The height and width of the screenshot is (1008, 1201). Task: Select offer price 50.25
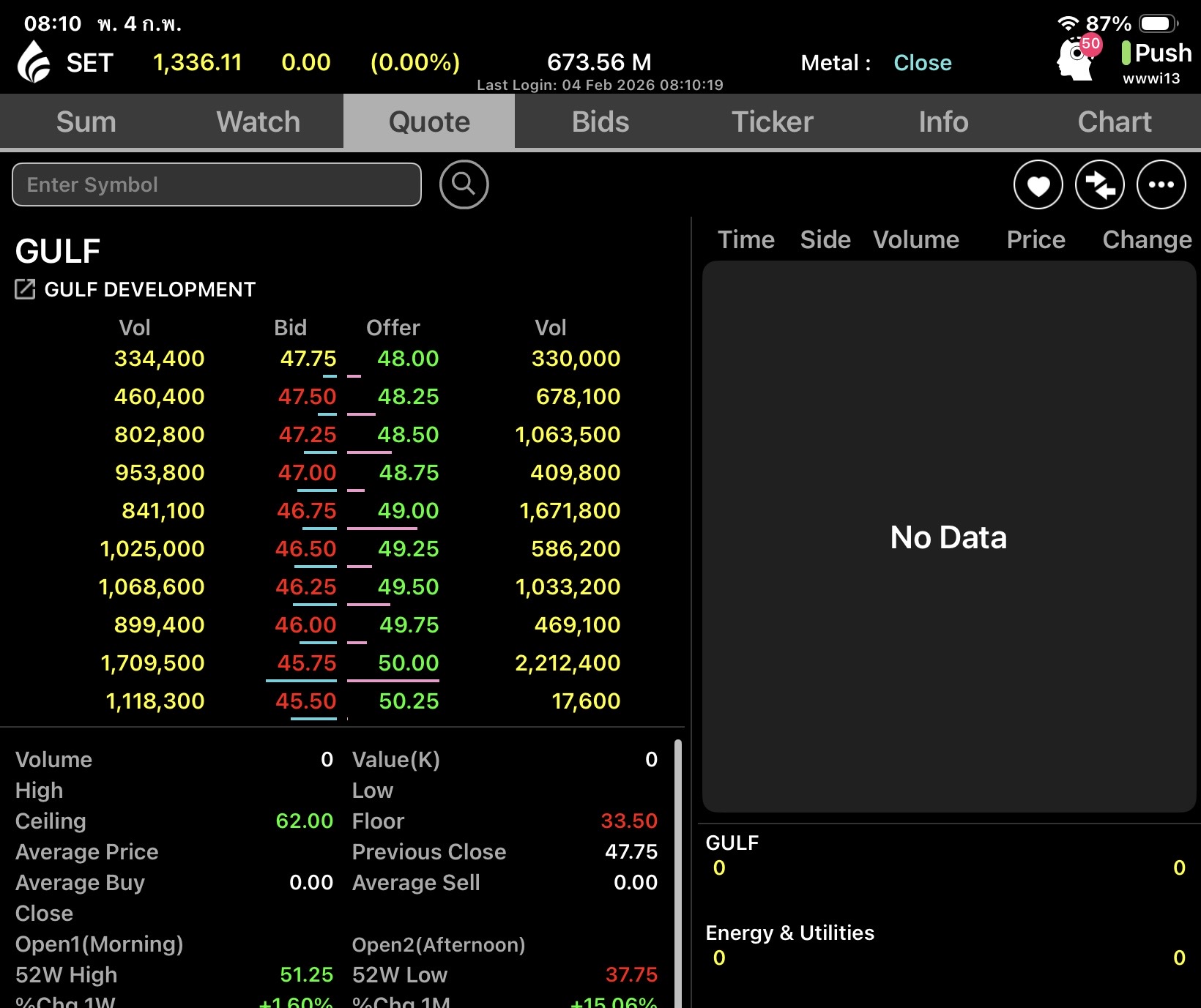coord(409,701)
